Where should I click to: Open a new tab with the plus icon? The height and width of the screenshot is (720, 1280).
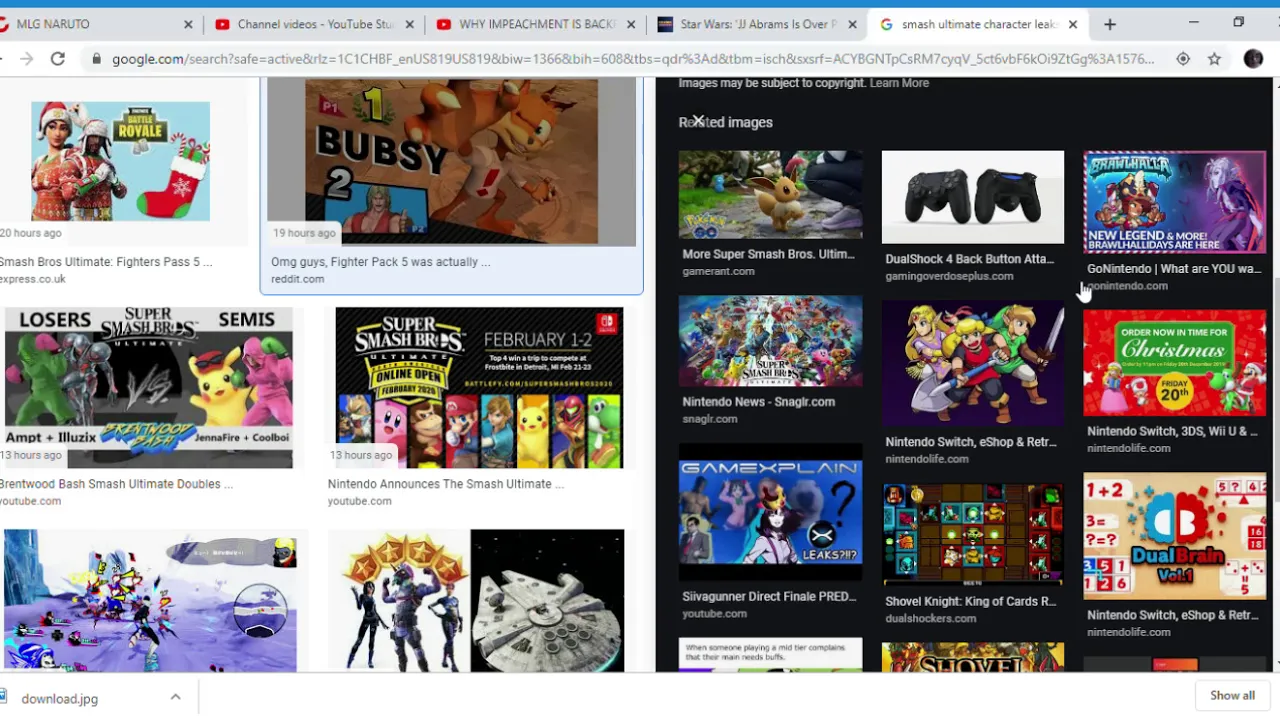pos(1110,24)
